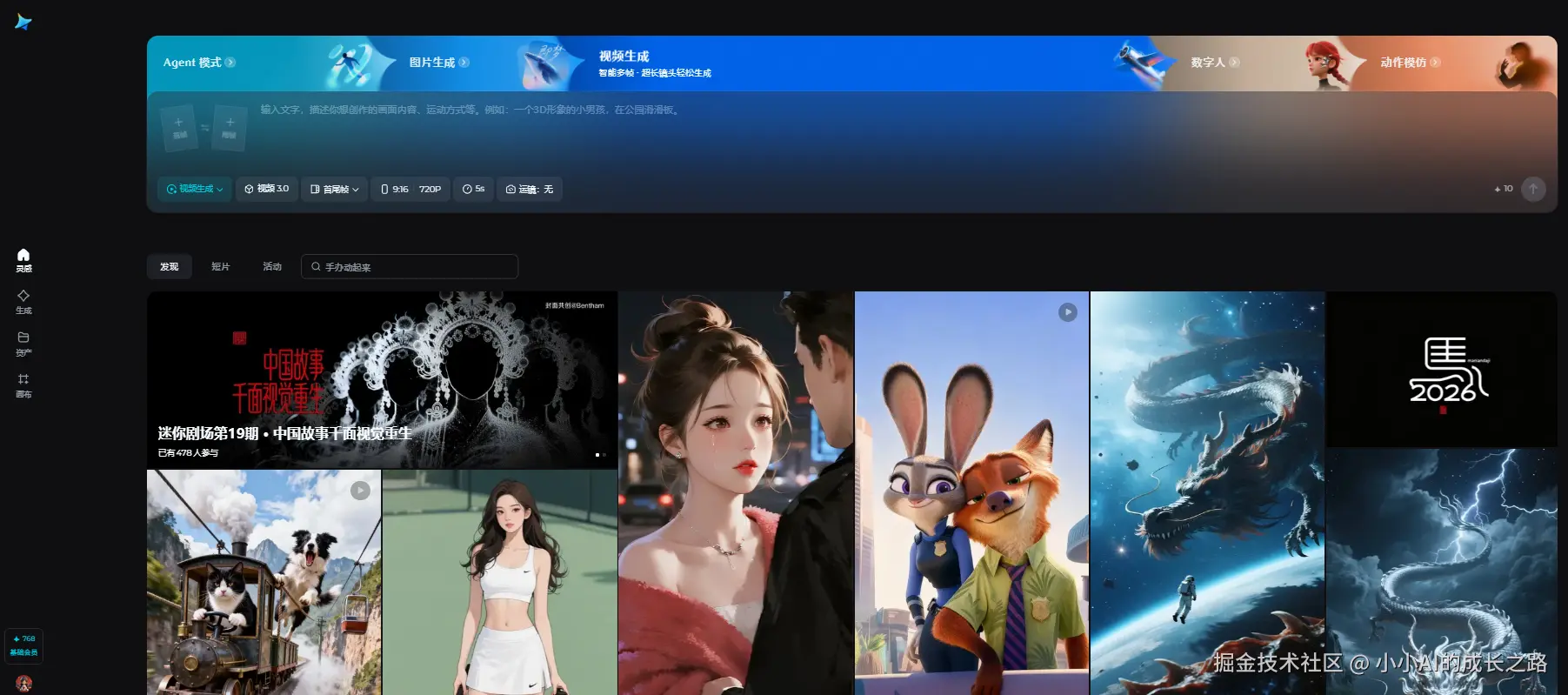The width and height of the screenshot is (1568, 695).
Task: Click the arrow next to 图片生成
Action: (464, 63)
